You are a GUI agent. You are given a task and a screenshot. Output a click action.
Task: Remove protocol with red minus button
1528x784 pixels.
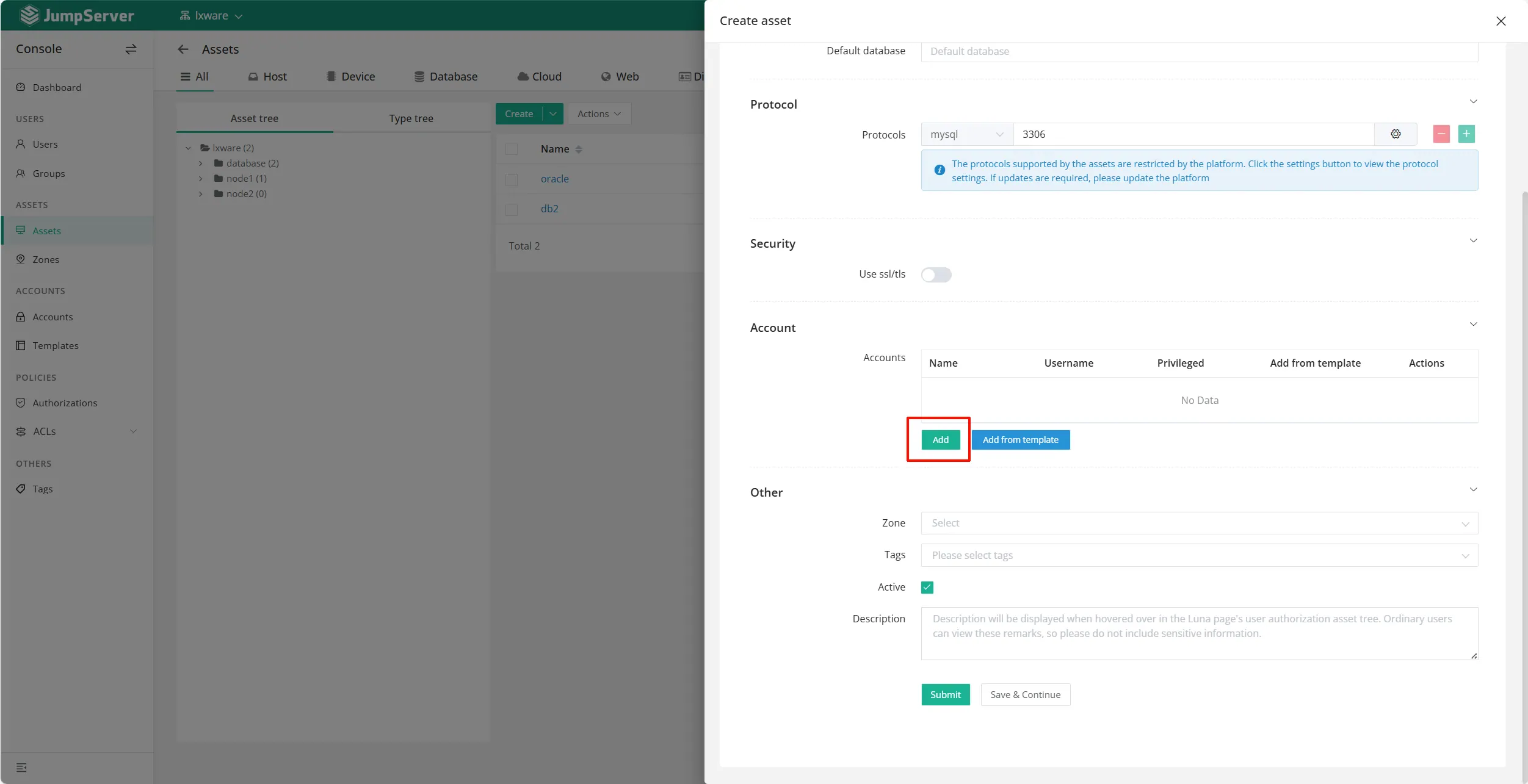[x=1441, y=134]
